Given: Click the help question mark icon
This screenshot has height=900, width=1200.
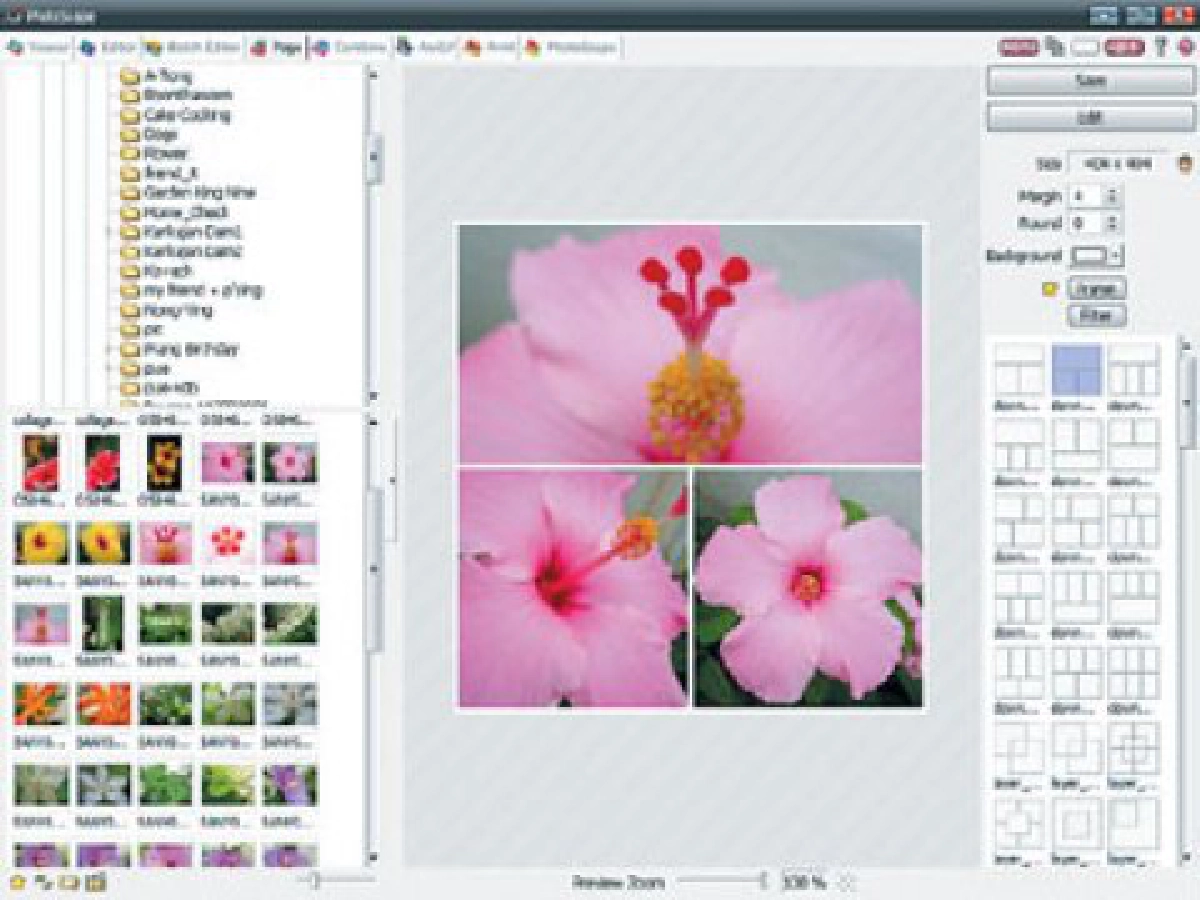Looking at the screenshot, I should click(x=1161, y=46).
